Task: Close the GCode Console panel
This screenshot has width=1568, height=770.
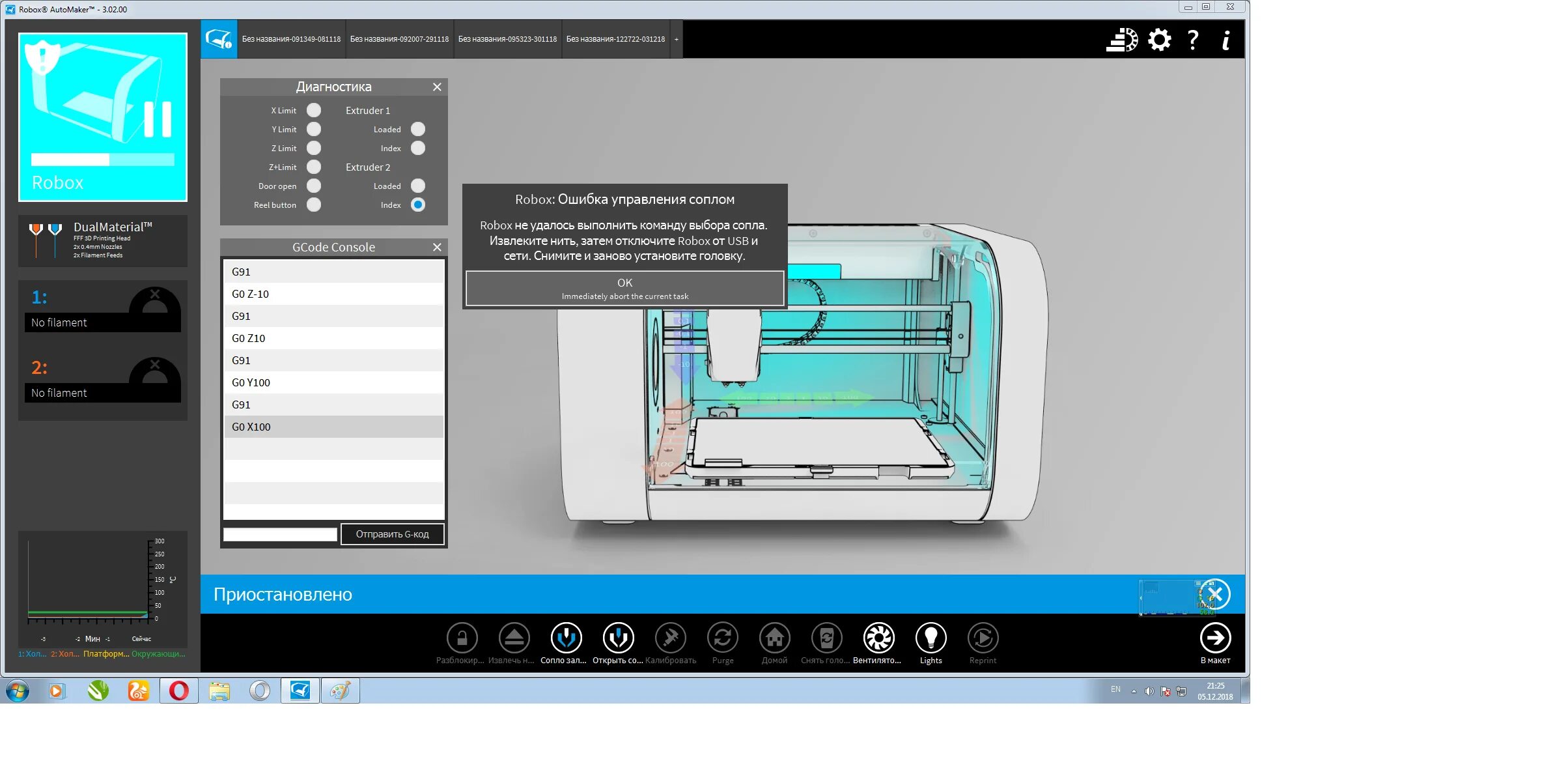Action: (x=437, y=247)
